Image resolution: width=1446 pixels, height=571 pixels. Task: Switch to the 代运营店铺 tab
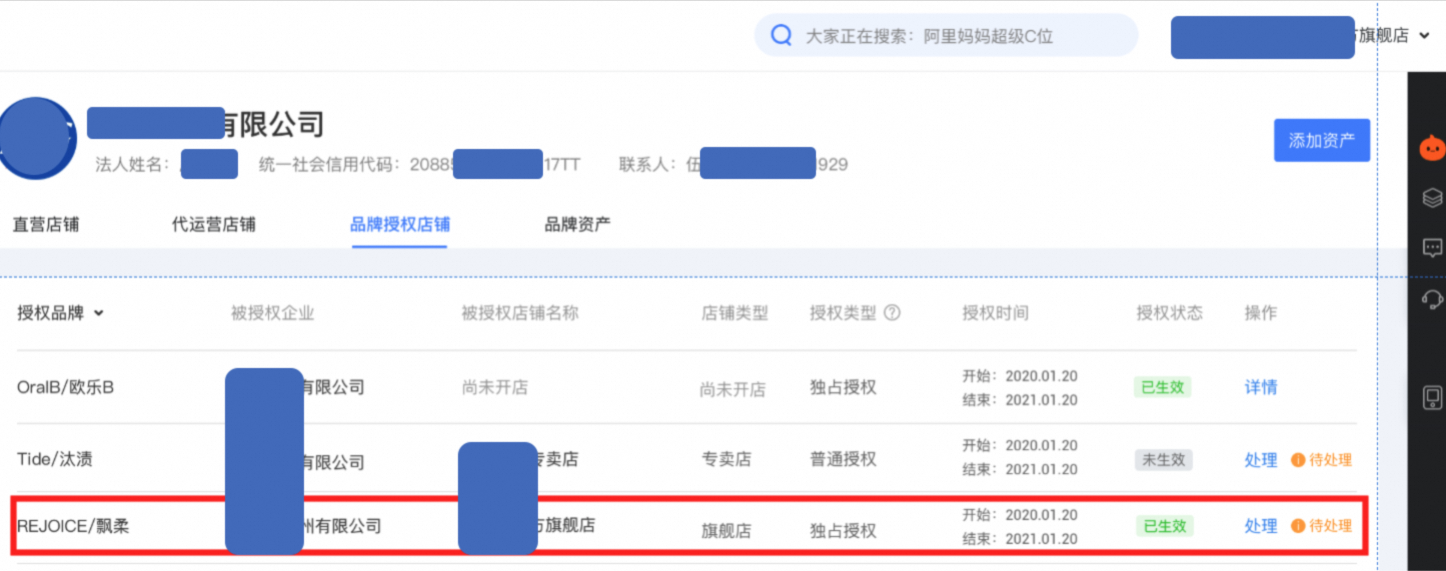pos(214,224)
